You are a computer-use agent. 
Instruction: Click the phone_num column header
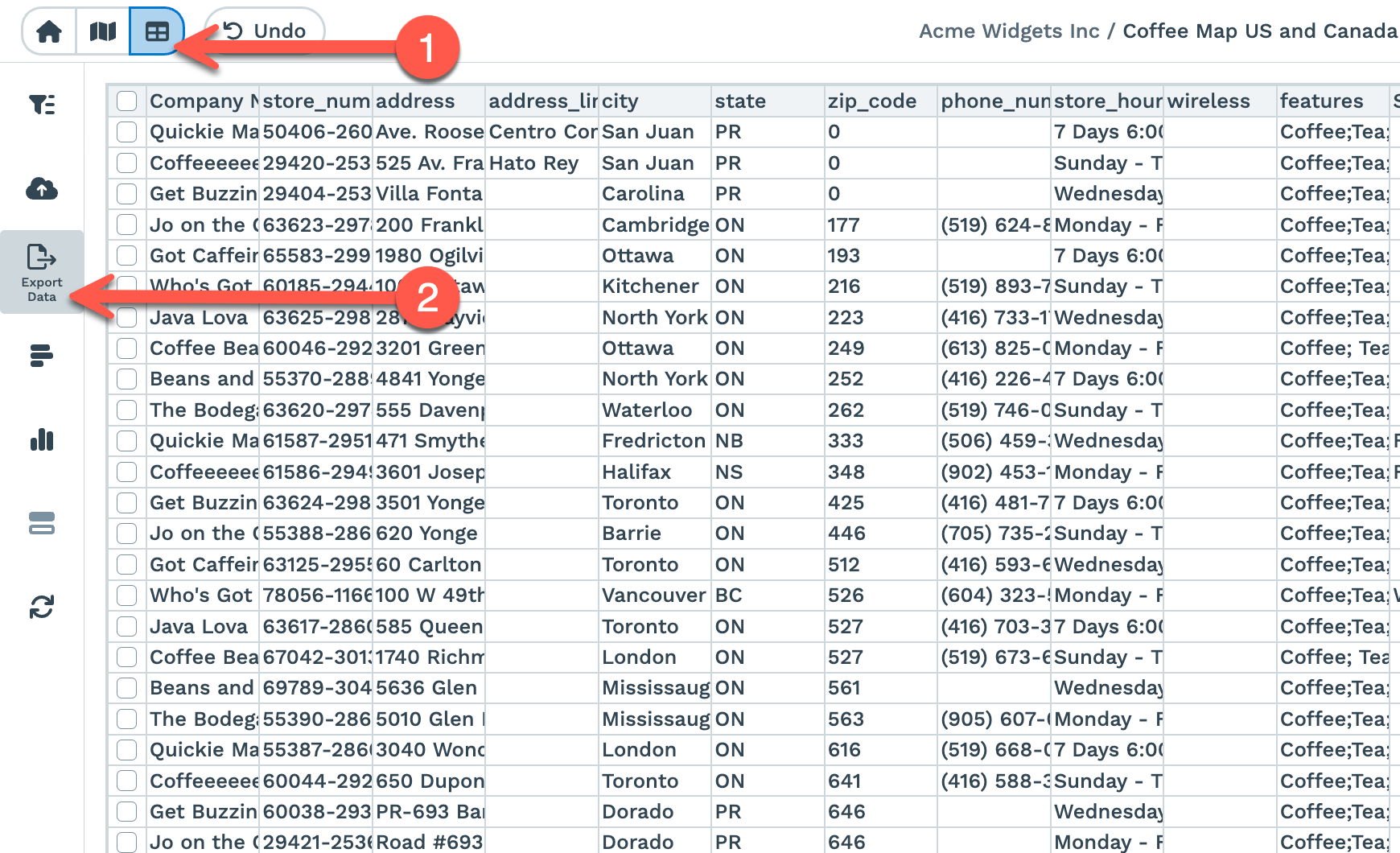click(994, 101)
